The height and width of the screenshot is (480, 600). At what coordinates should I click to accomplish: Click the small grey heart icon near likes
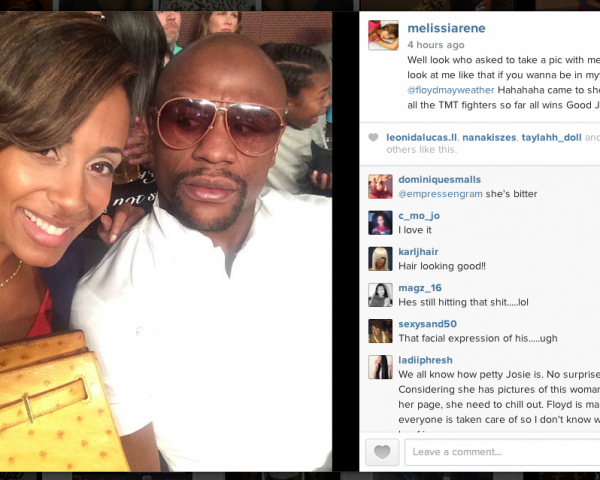(373, 137)
